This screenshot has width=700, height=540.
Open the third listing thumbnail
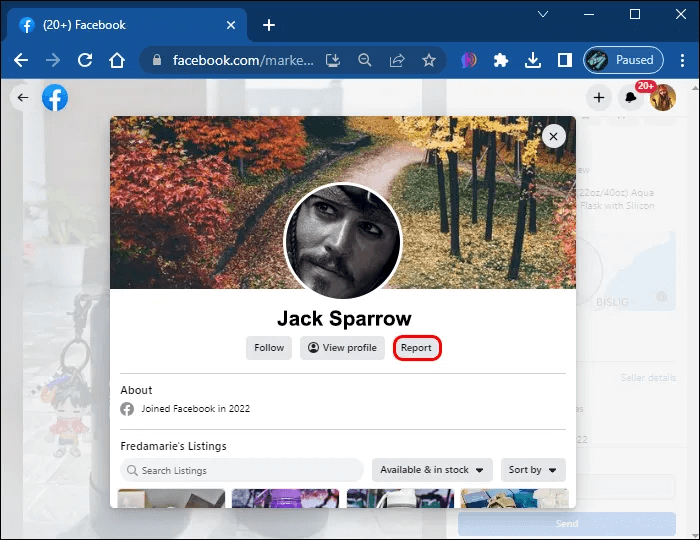tap(400, 498)
